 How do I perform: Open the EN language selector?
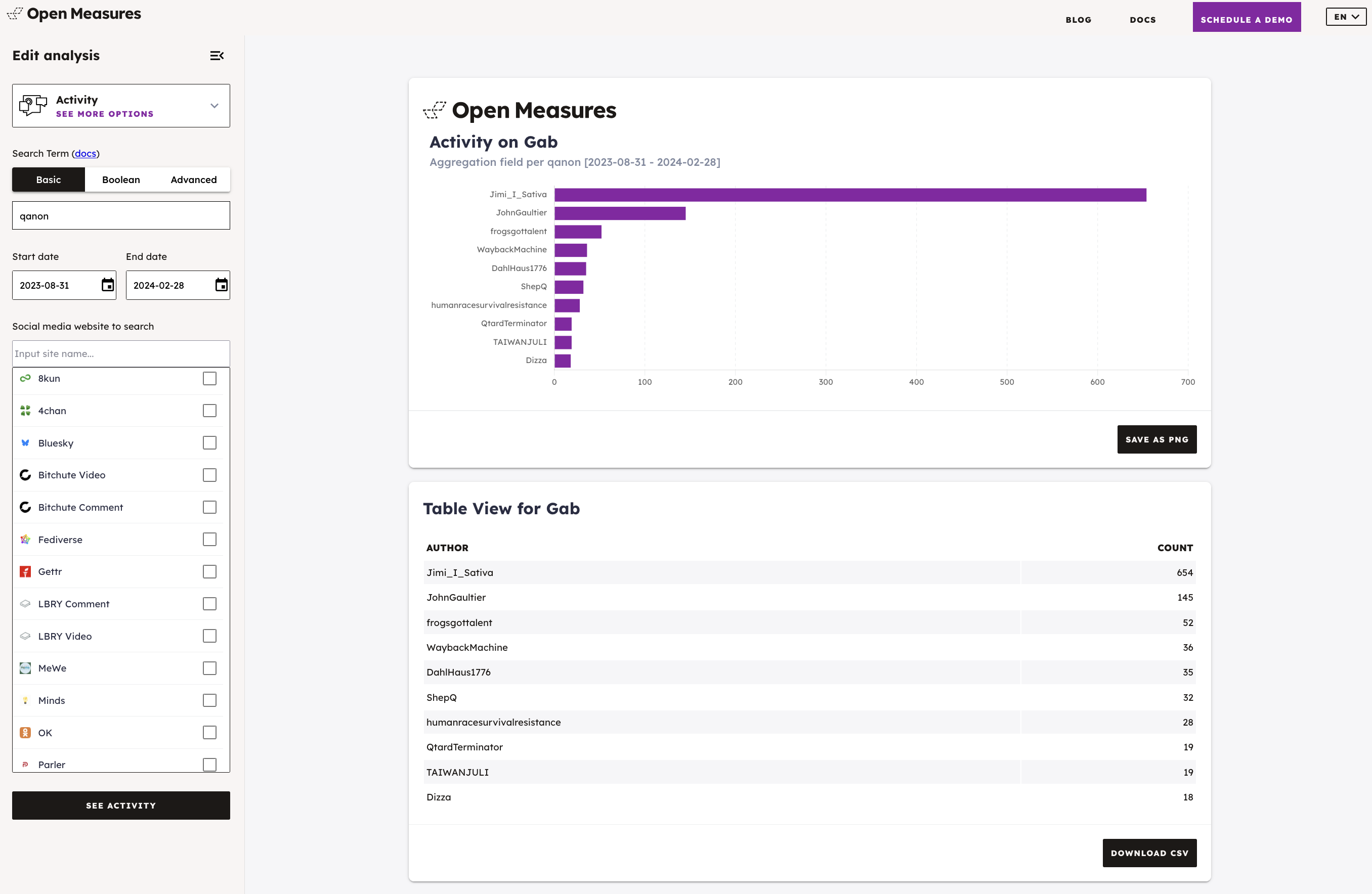pos(1346,17)
